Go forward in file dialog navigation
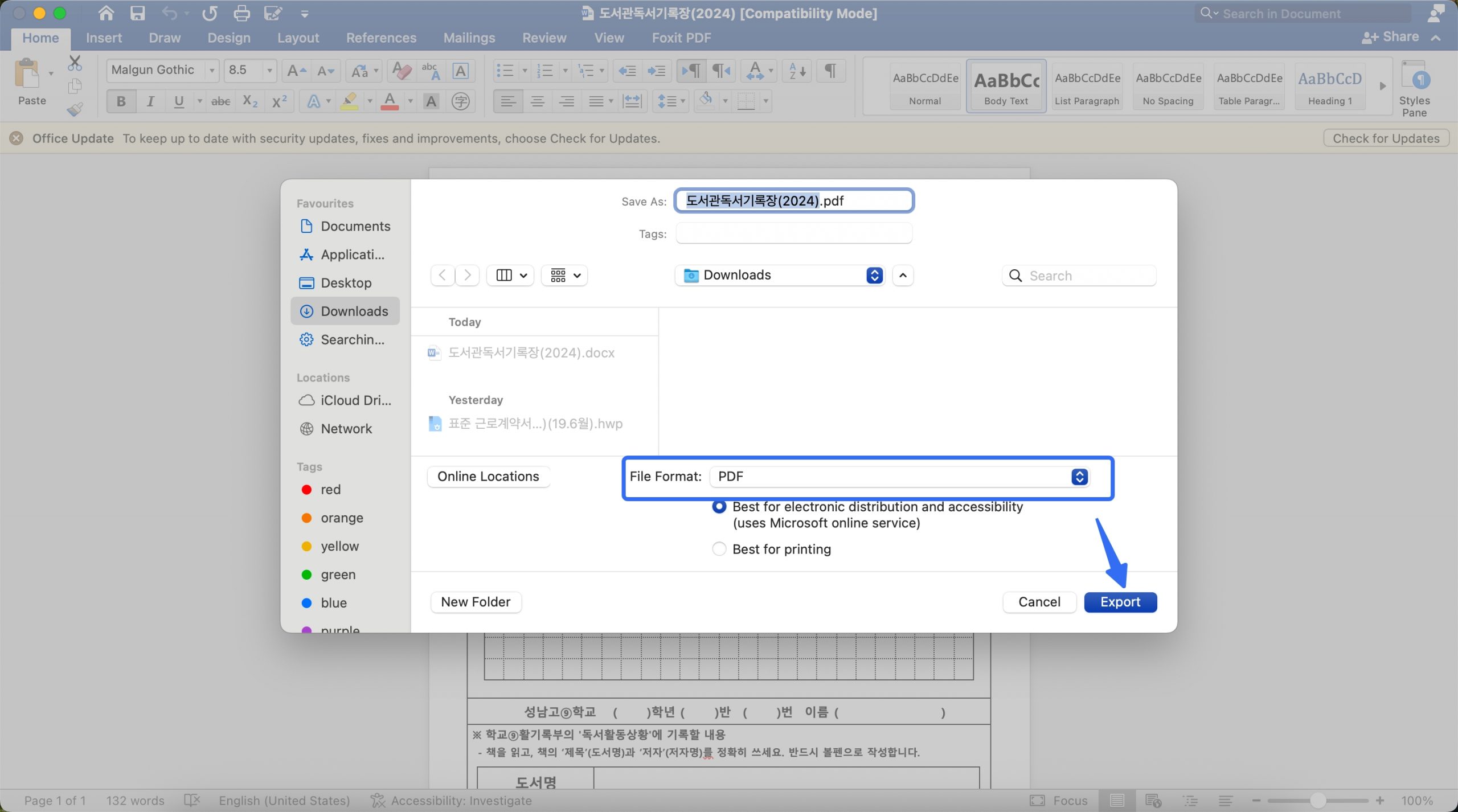Screen dimensions: 1458x812 467,276
